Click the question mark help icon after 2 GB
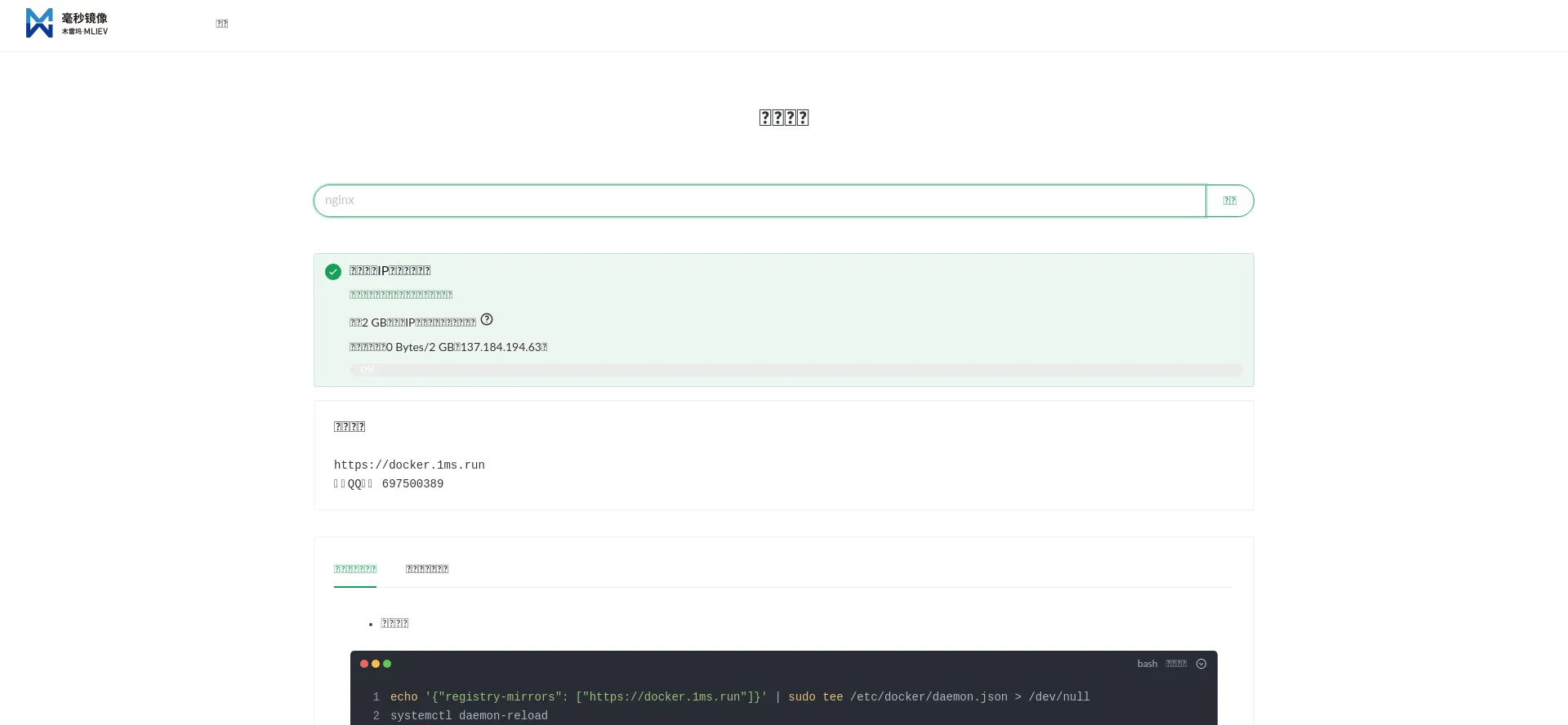 (x=487, y=319)
